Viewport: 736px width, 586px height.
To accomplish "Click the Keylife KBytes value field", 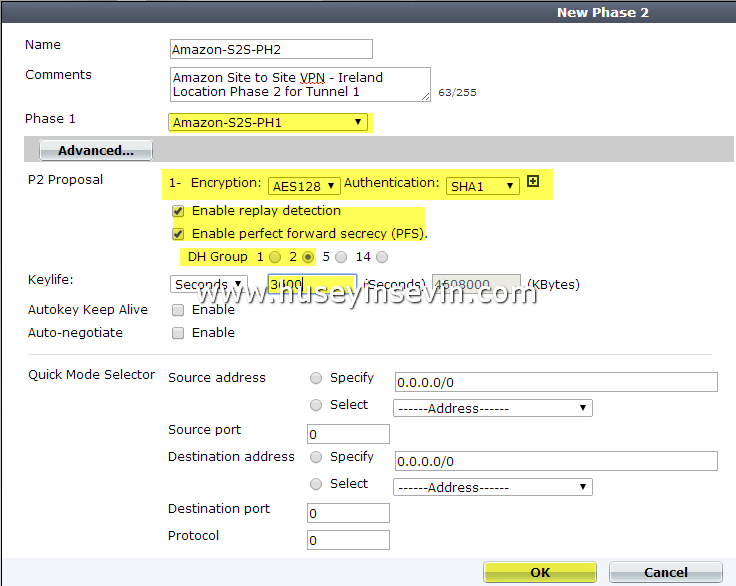I will [476, 284].
